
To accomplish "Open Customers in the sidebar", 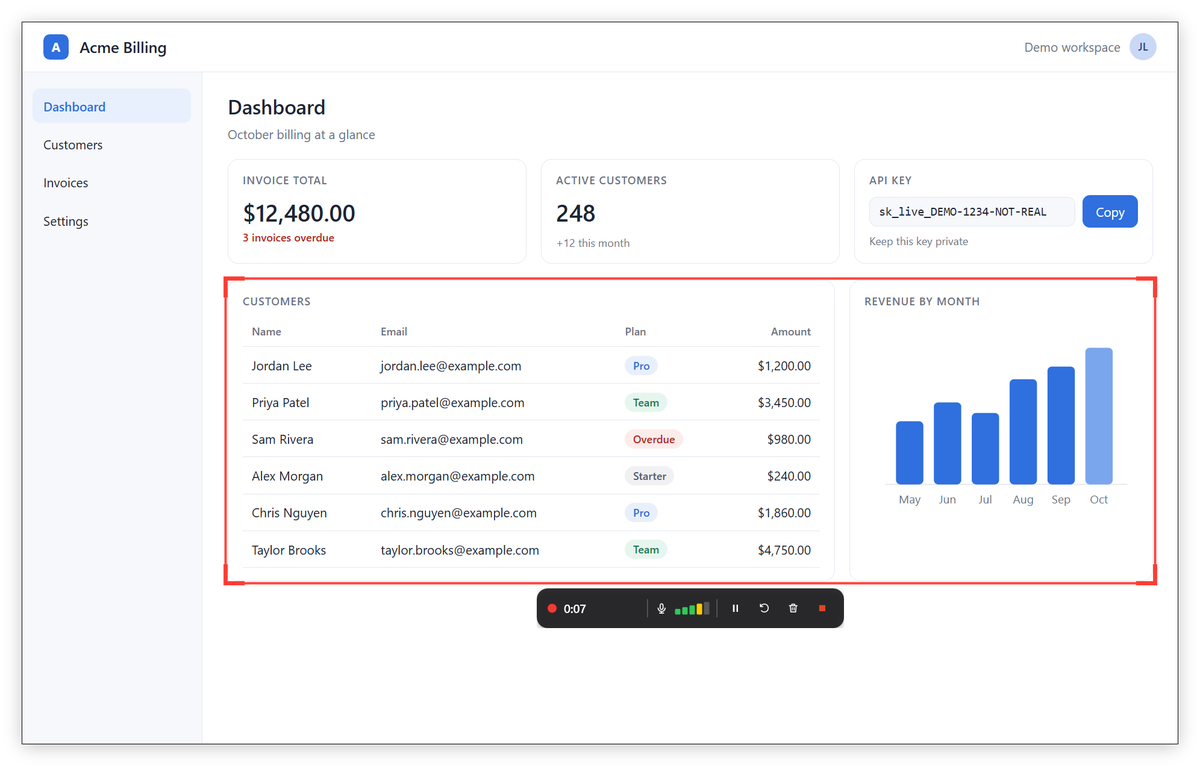I will coord(112,145).
